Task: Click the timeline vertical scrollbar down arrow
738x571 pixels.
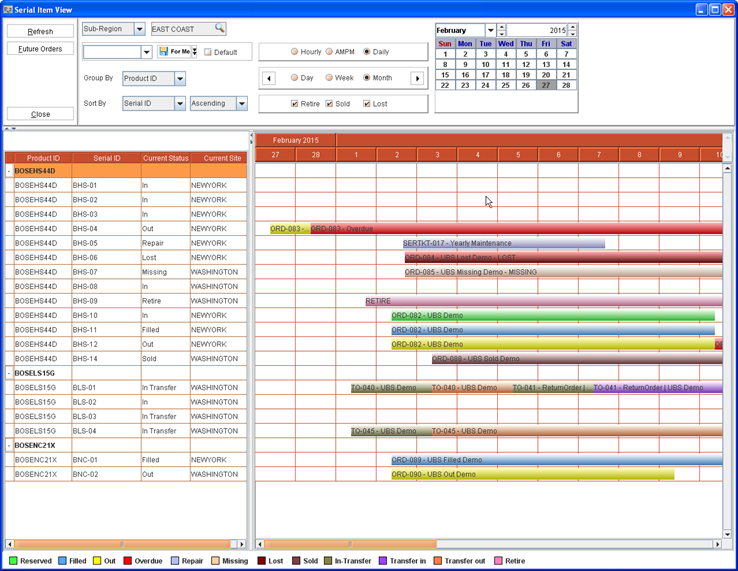Action: (727, 534)
